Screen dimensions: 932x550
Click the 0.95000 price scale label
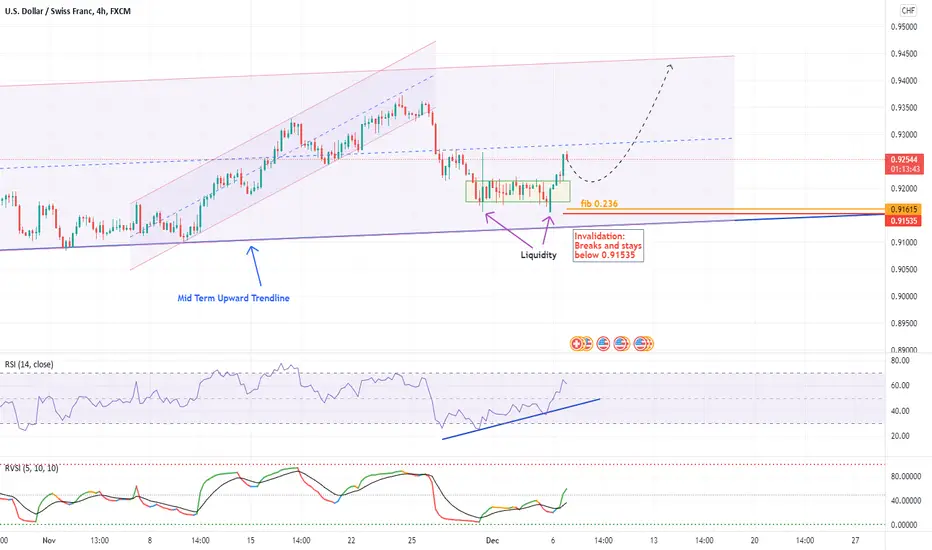903,27
